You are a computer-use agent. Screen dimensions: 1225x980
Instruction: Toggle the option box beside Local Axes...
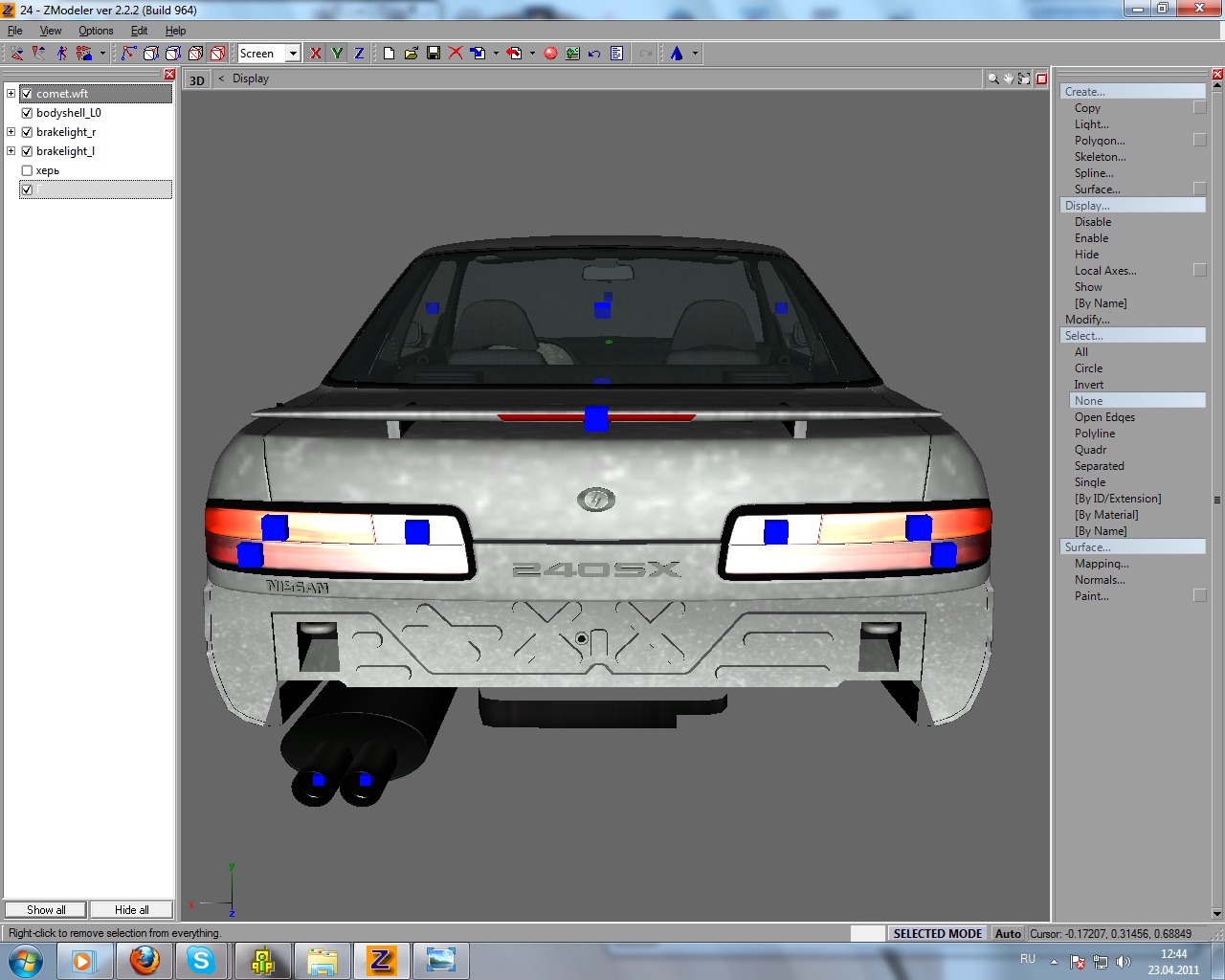1199,271
